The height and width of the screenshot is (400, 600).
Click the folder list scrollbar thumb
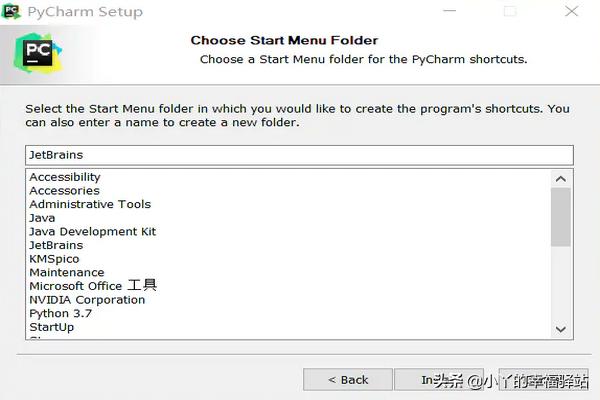click(561, 215)
